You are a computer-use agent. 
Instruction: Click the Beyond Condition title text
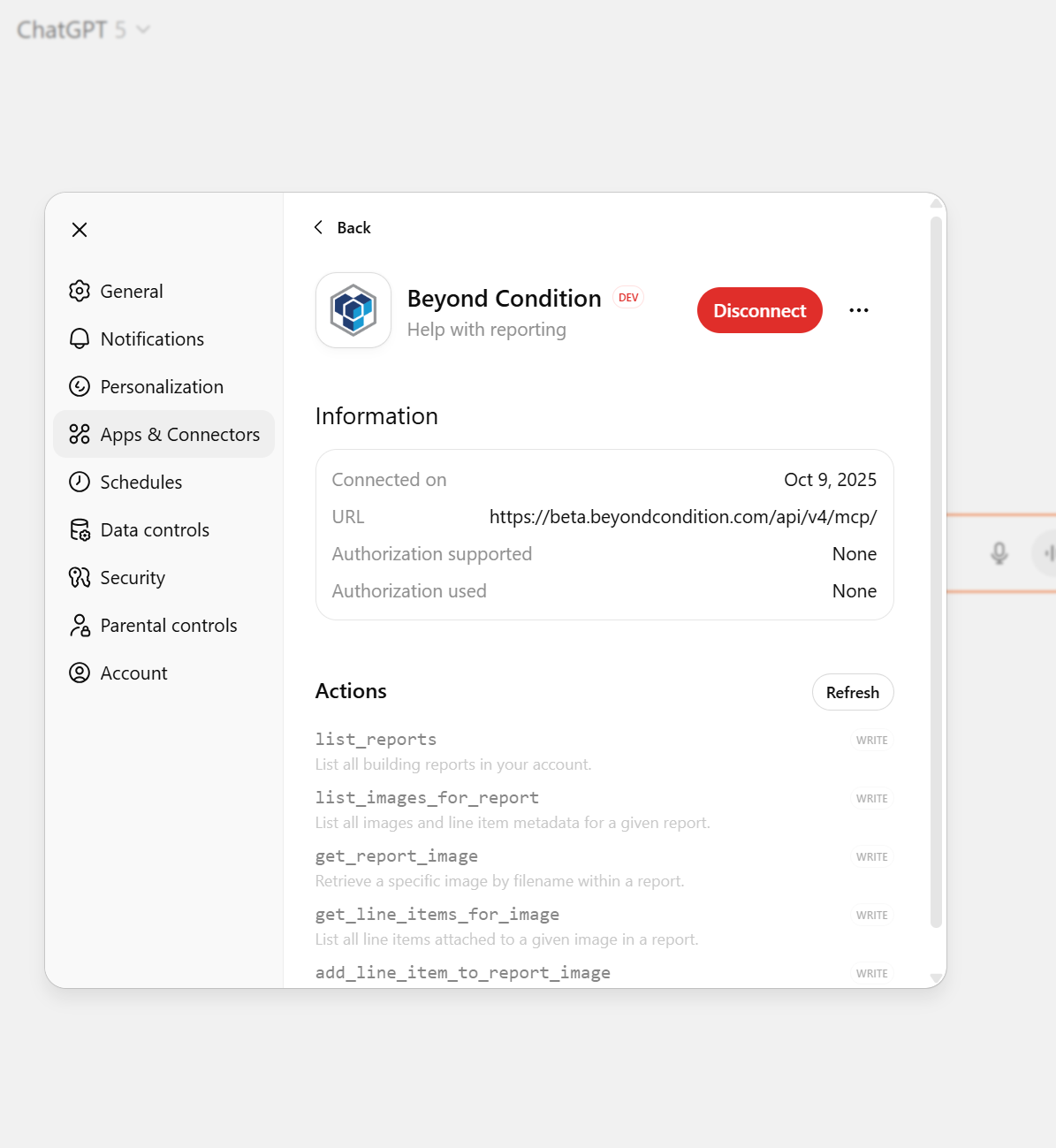505,299
